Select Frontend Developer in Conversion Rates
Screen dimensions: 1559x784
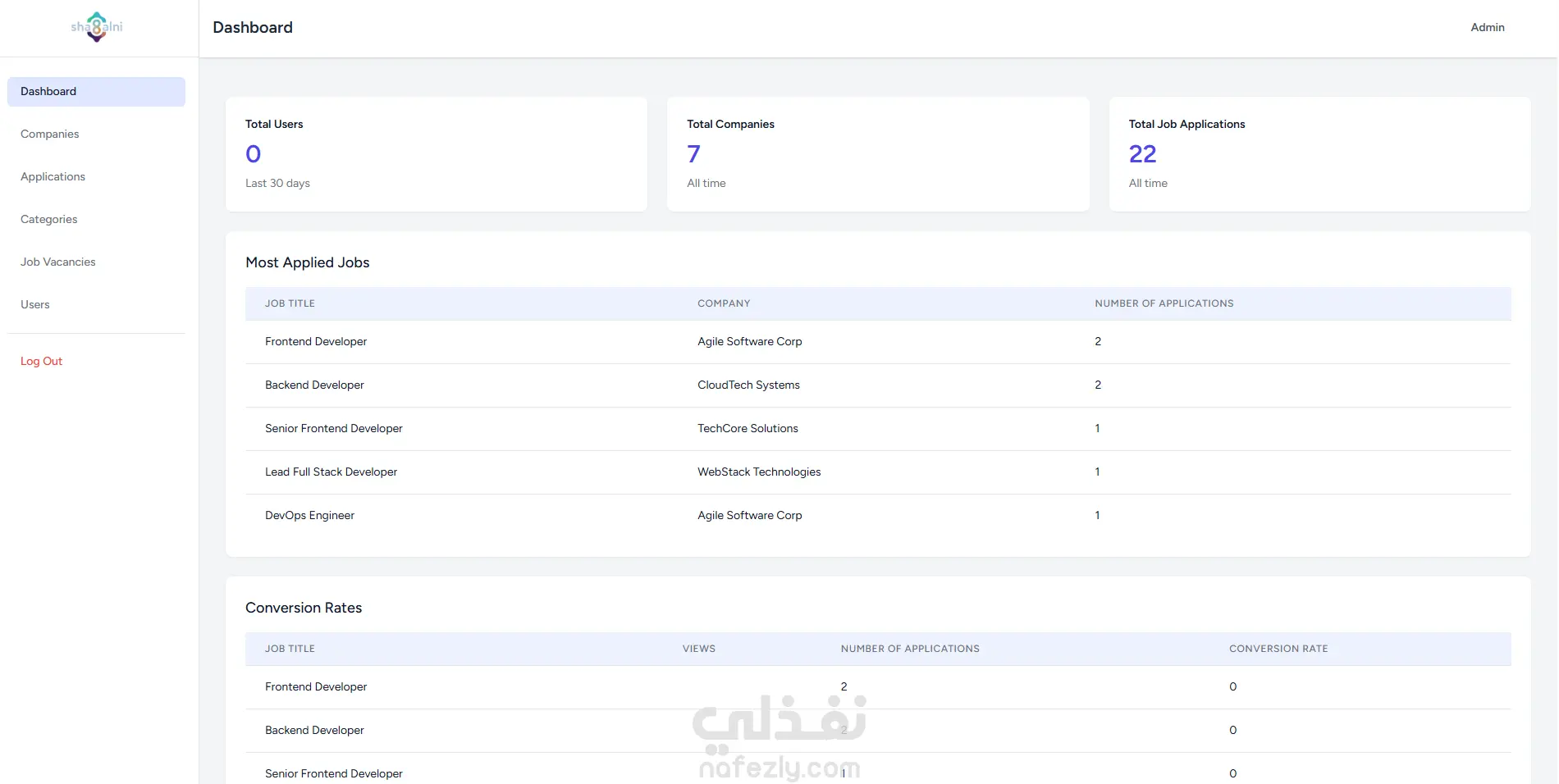tap(316, 687)
